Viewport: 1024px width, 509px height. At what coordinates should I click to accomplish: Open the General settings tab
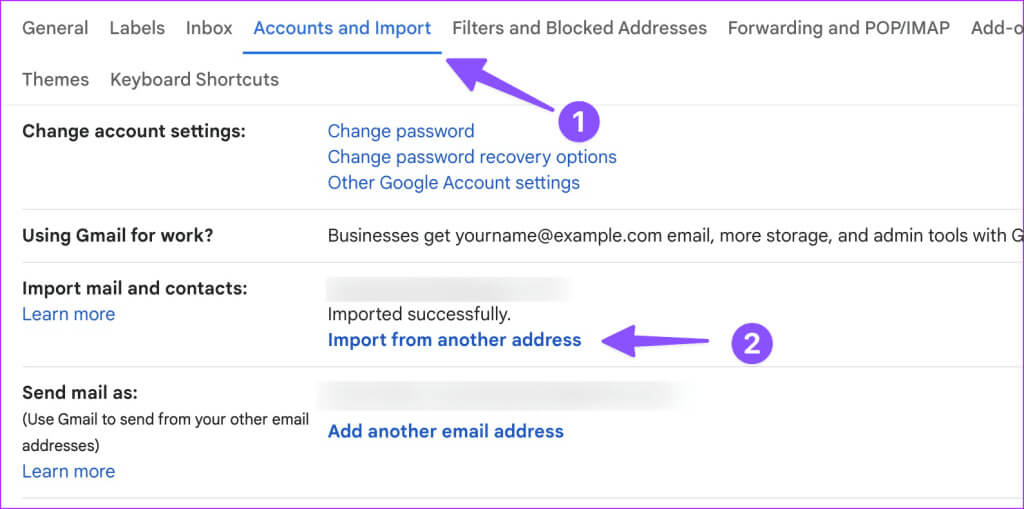(x=55, y=28)
